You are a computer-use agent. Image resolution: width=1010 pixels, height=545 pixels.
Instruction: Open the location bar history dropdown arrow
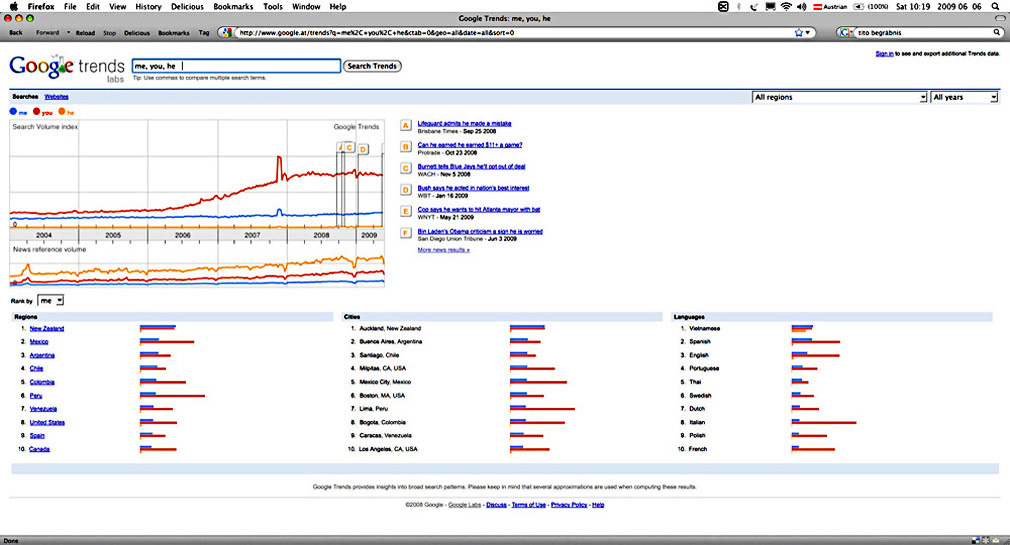(x=808, y=32)
